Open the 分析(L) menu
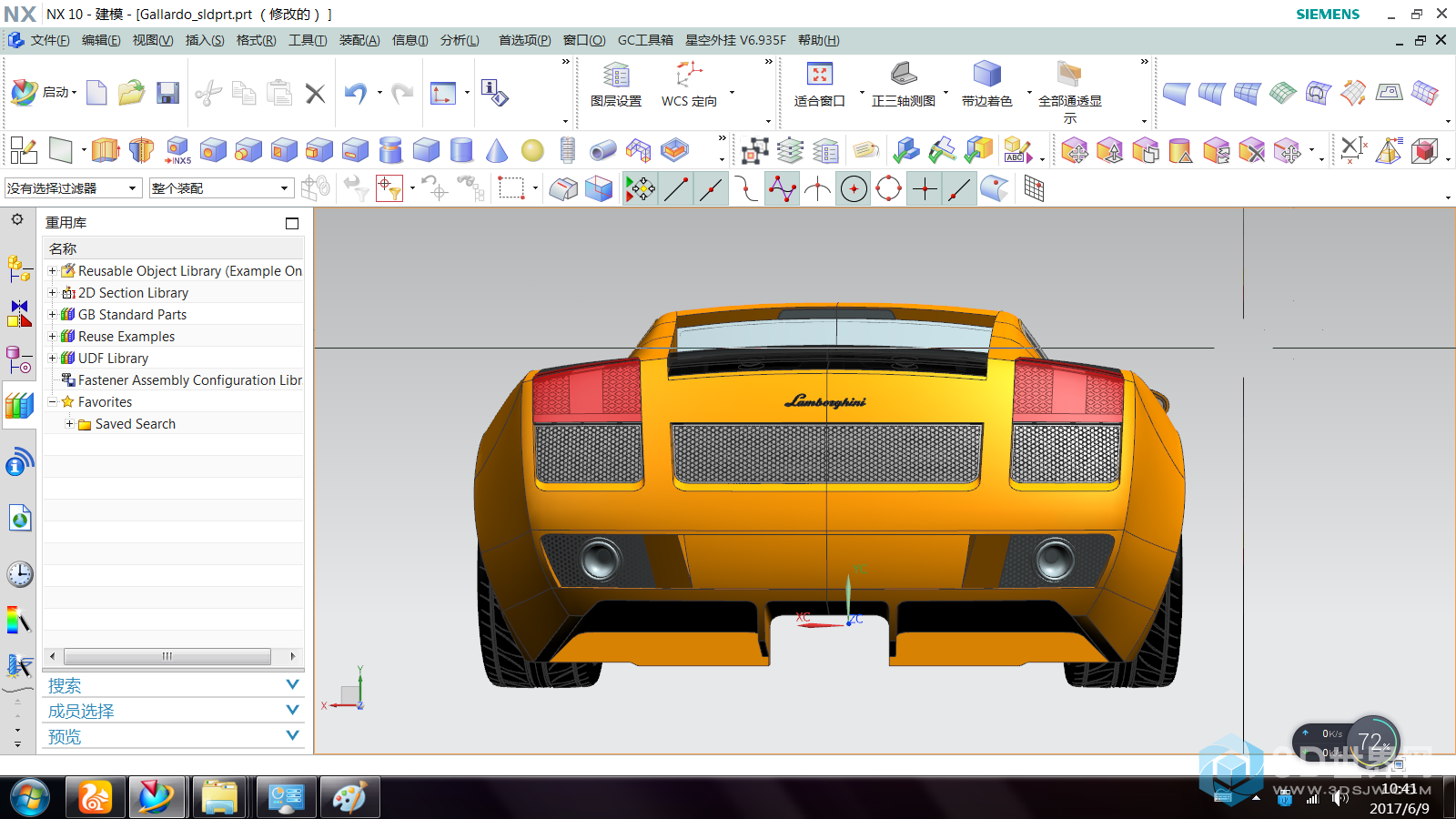1456x819 pixels. [460, 40]
